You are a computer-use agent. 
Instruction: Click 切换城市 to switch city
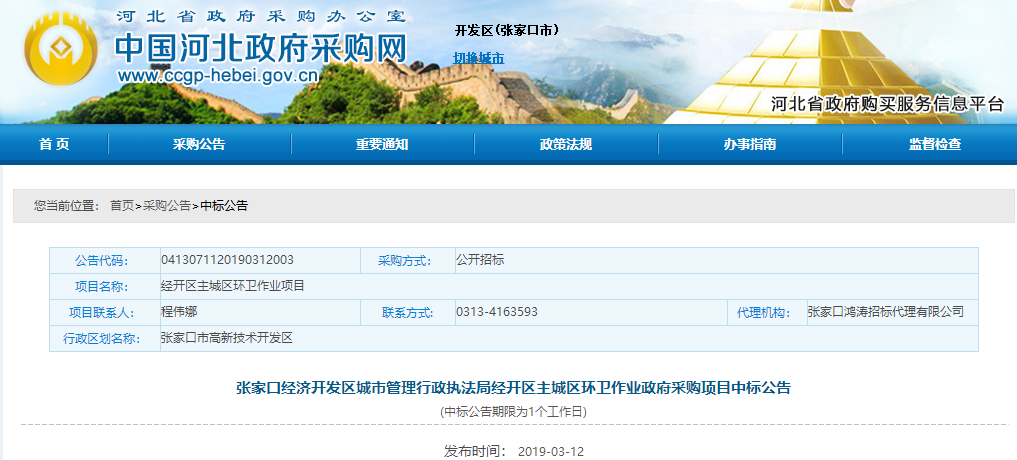click(x=479, y=58)
